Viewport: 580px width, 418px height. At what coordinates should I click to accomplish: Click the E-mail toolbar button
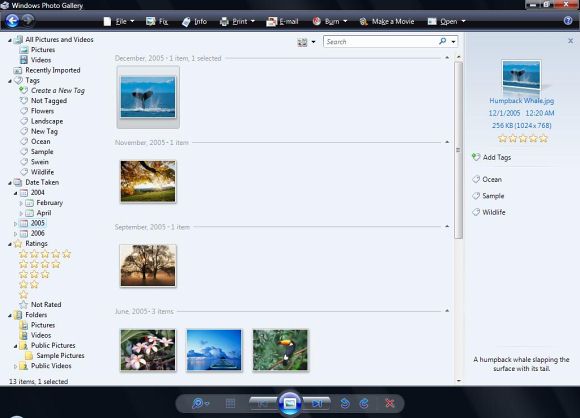click(x=282, y=21)
